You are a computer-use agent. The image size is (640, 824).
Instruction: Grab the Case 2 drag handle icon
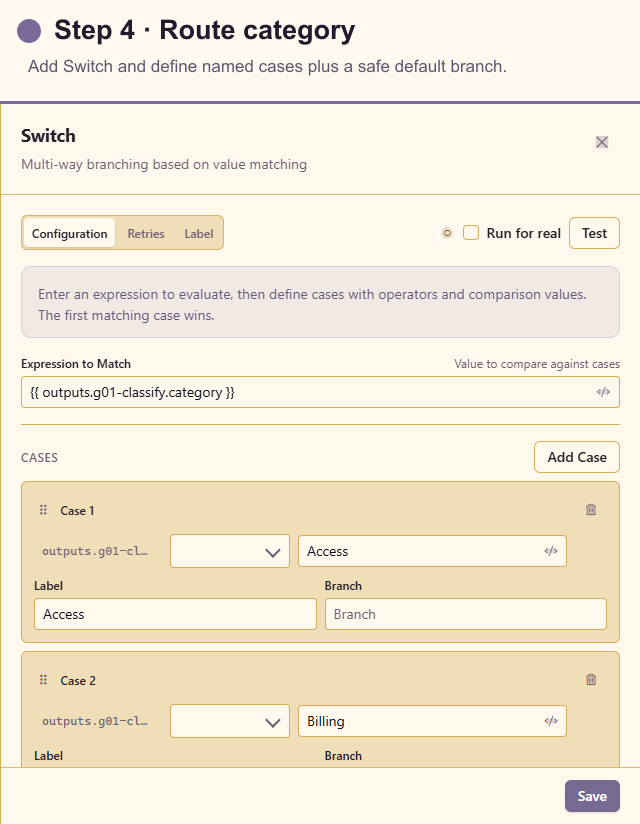coord(44,680)
